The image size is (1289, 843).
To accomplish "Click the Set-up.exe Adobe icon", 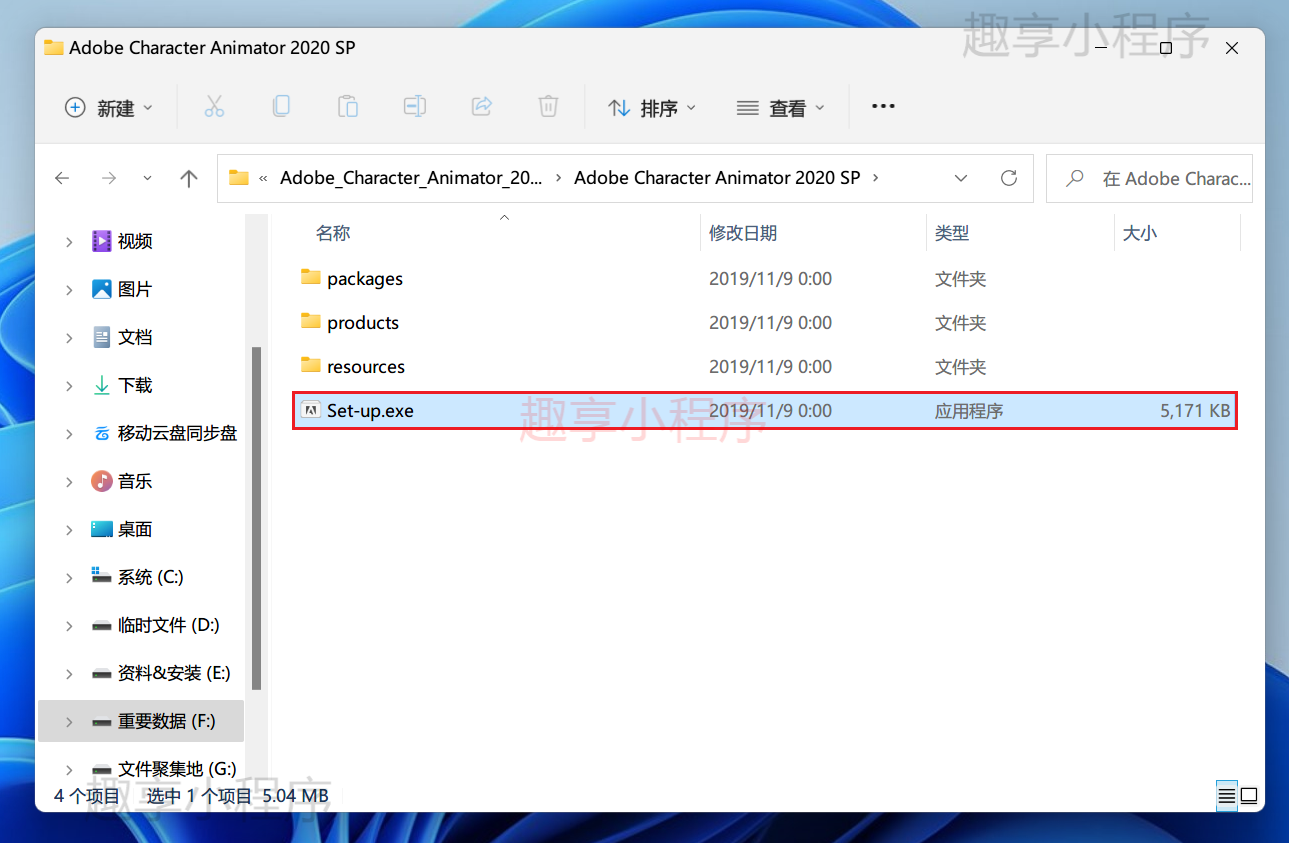I will click(x=311, y=410).
